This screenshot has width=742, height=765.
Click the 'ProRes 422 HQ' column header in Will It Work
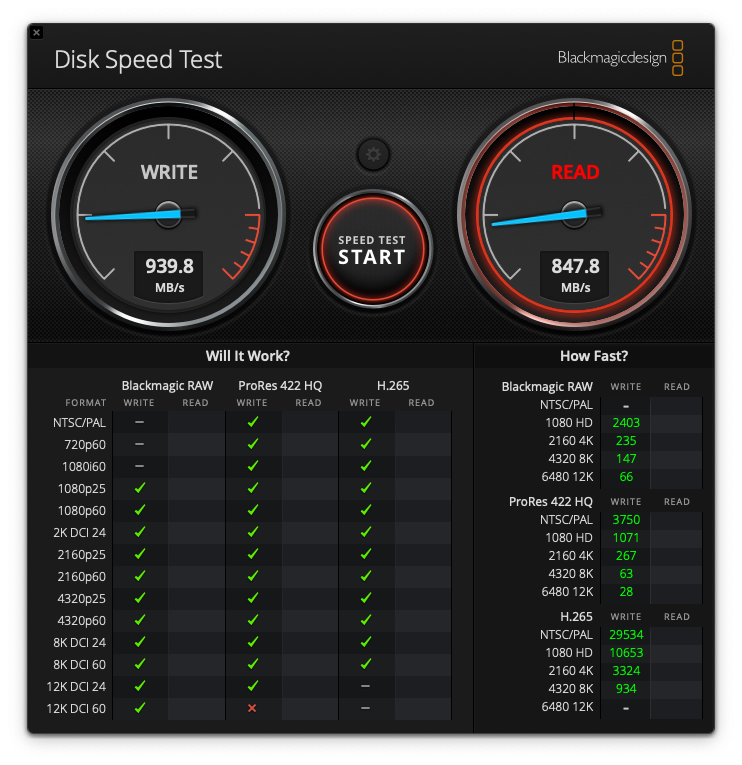280,386
